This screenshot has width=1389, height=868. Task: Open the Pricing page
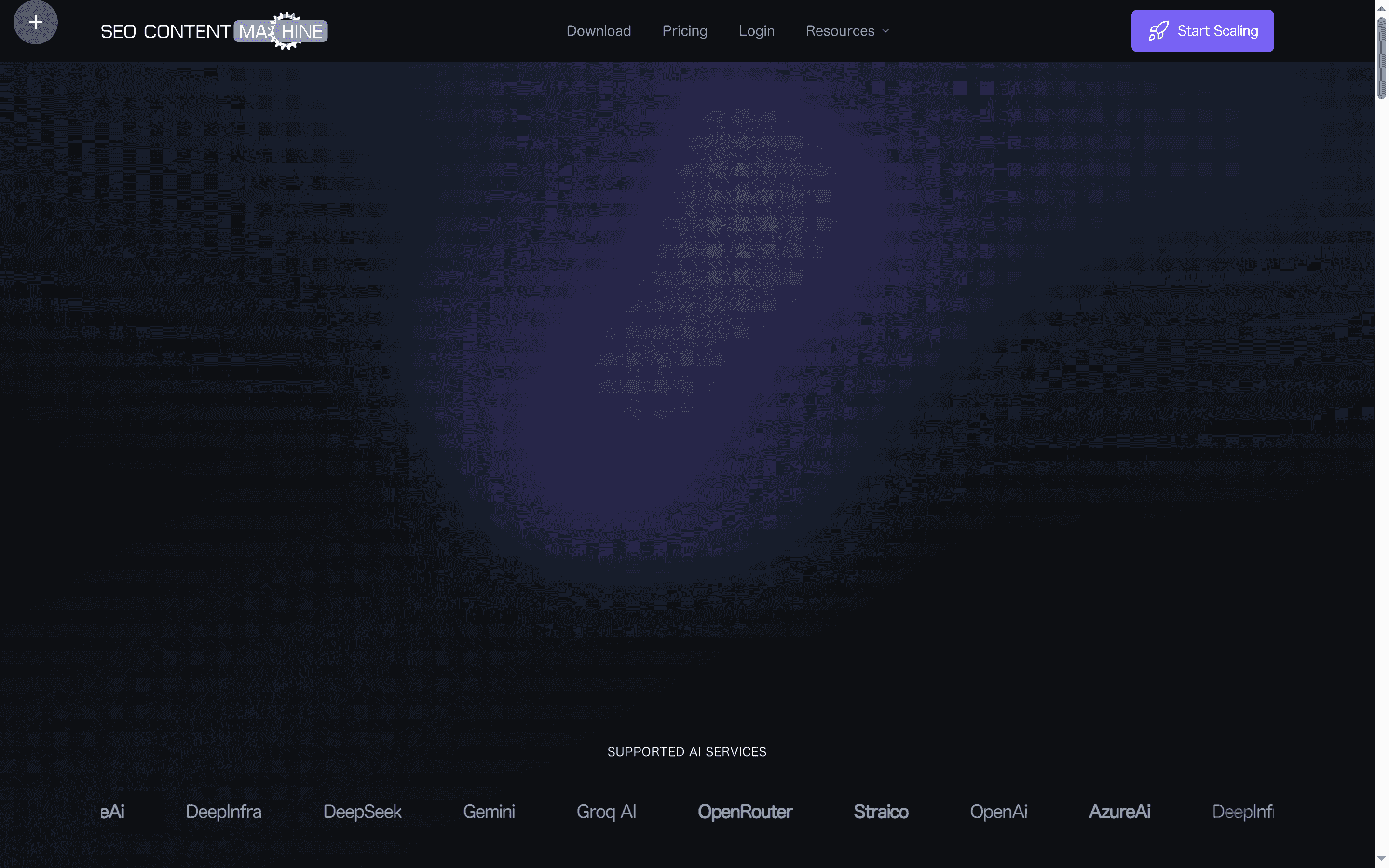pyautogui.click(x=685, y=30)
